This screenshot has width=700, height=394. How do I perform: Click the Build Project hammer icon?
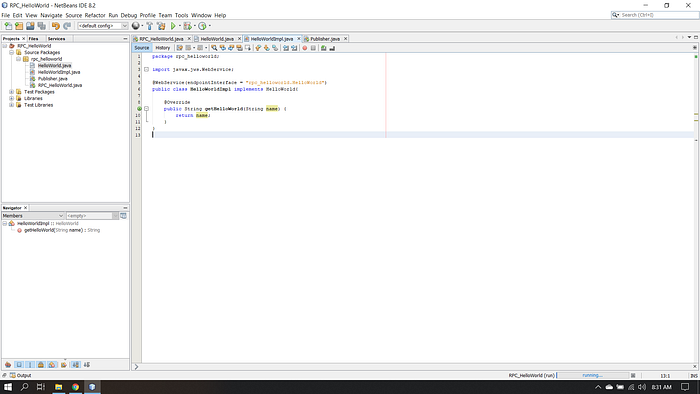pos(150,26)
